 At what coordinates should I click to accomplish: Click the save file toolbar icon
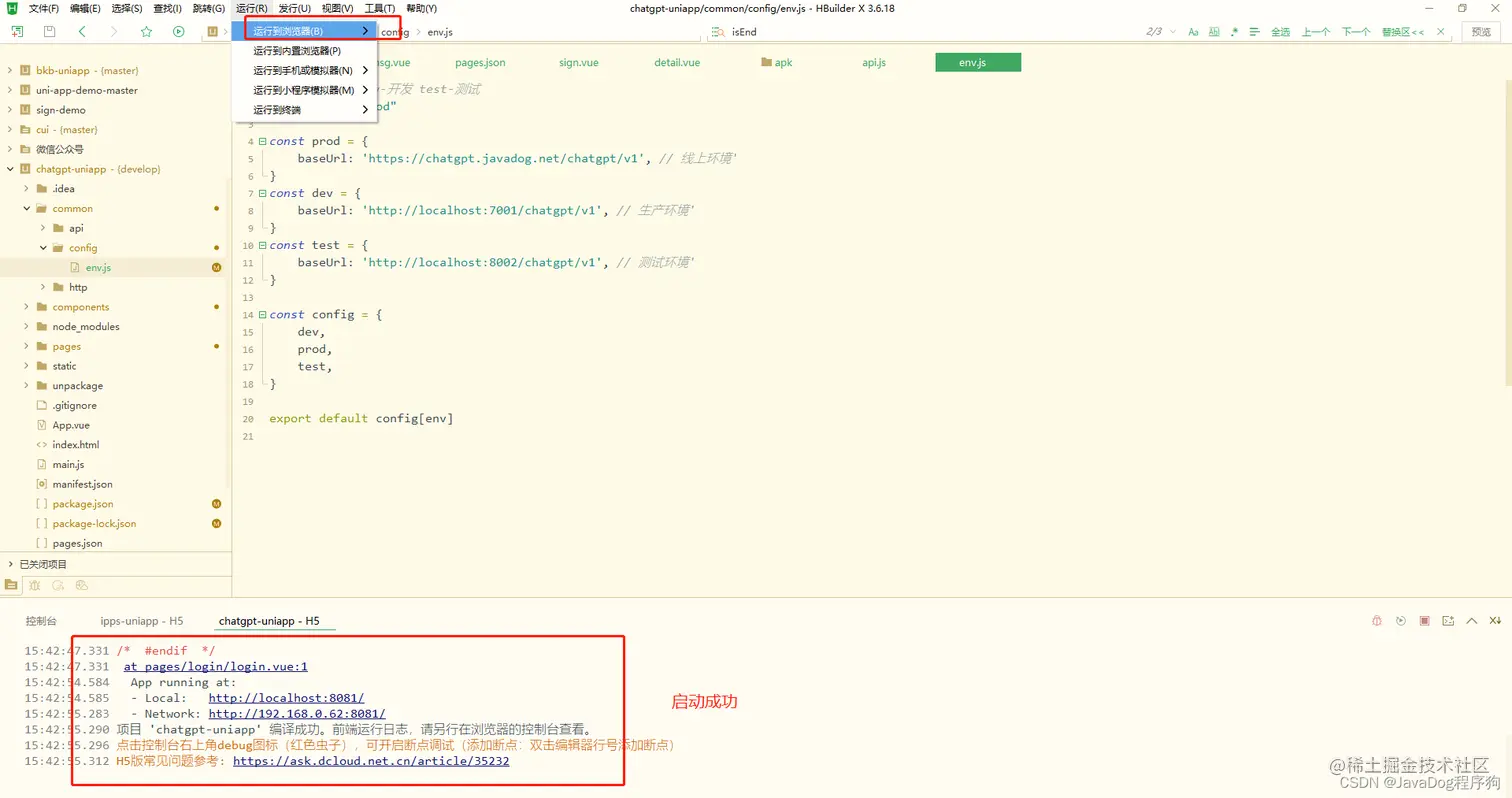coord(49,32)
